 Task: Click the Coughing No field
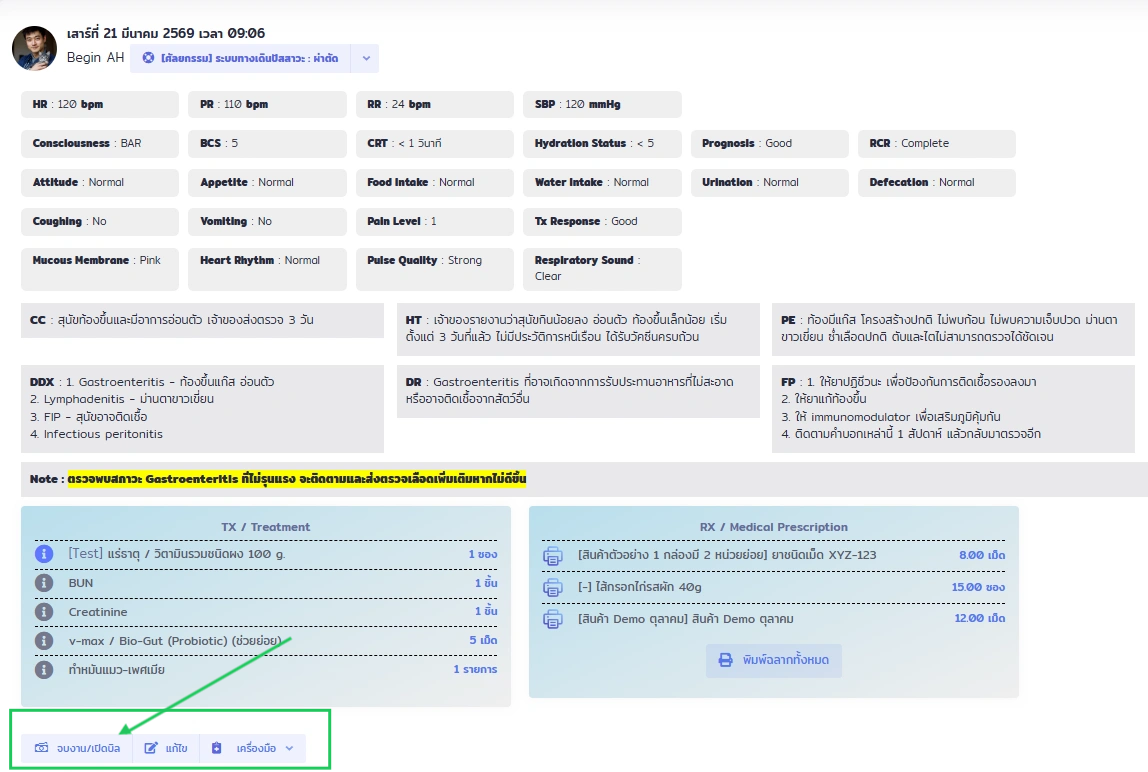point(100,221)
